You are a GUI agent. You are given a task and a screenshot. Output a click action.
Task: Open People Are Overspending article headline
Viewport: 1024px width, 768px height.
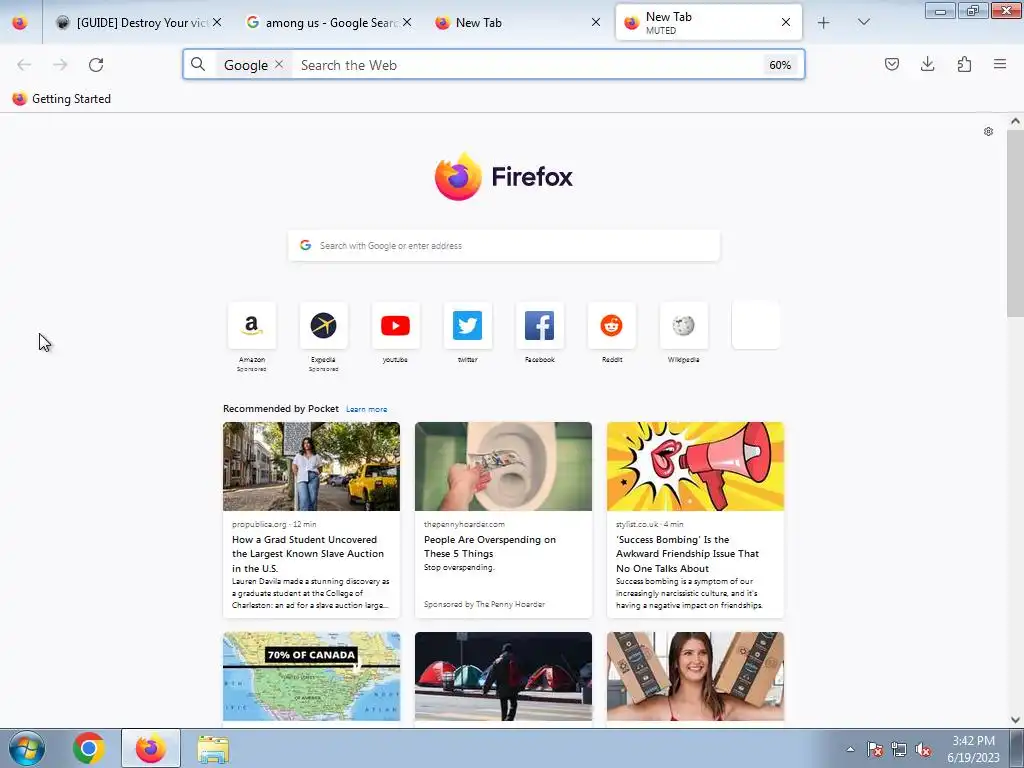(x=490, y=547)
